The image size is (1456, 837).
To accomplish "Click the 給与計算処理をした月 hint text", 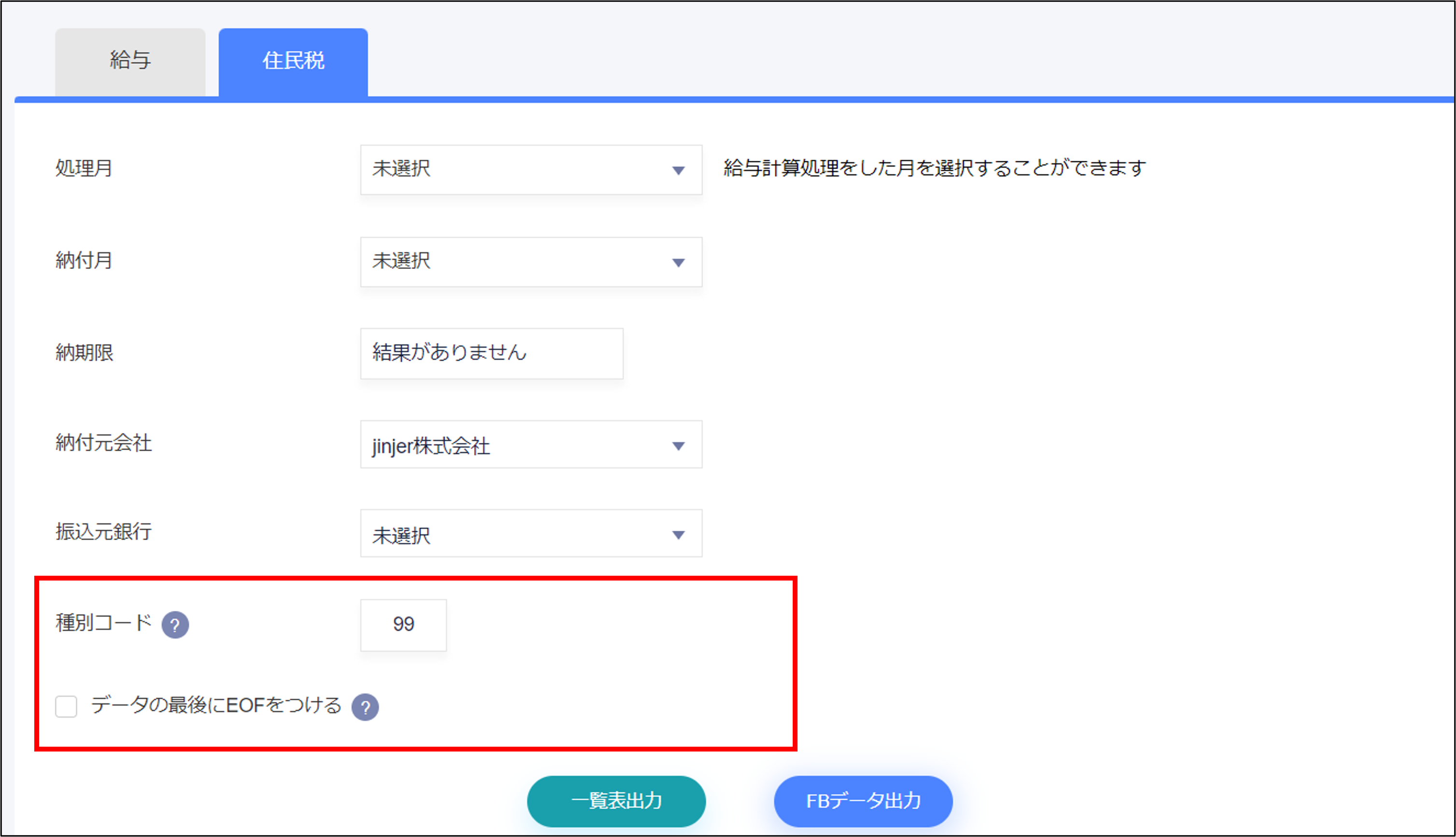I will (x=934, y=169).
